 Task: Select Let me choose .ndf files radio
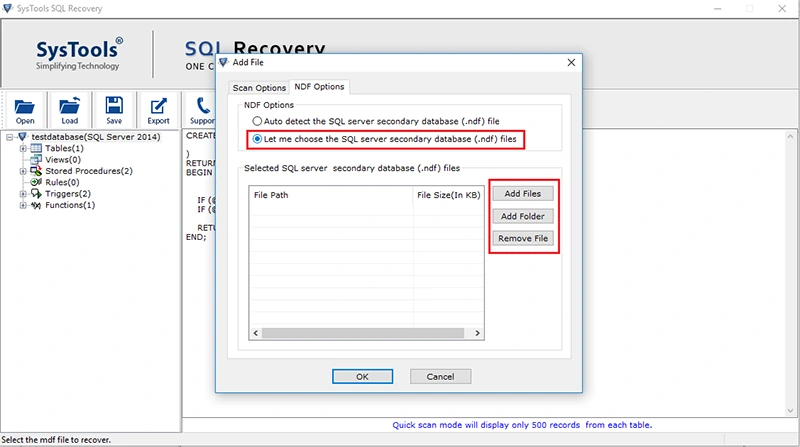pyautogui.click(x=257, y=139)
